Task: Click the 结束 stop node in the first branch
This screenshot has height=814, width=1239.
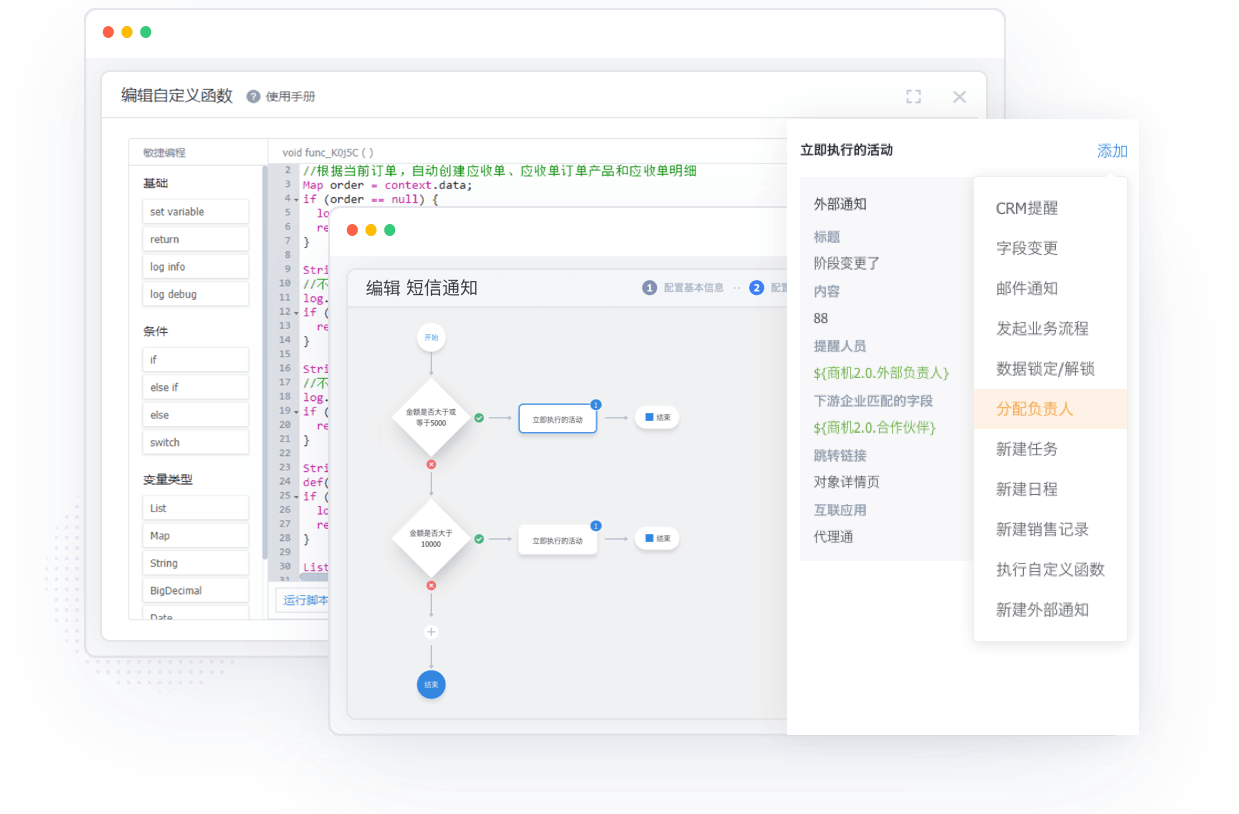Action: point(657,418)
